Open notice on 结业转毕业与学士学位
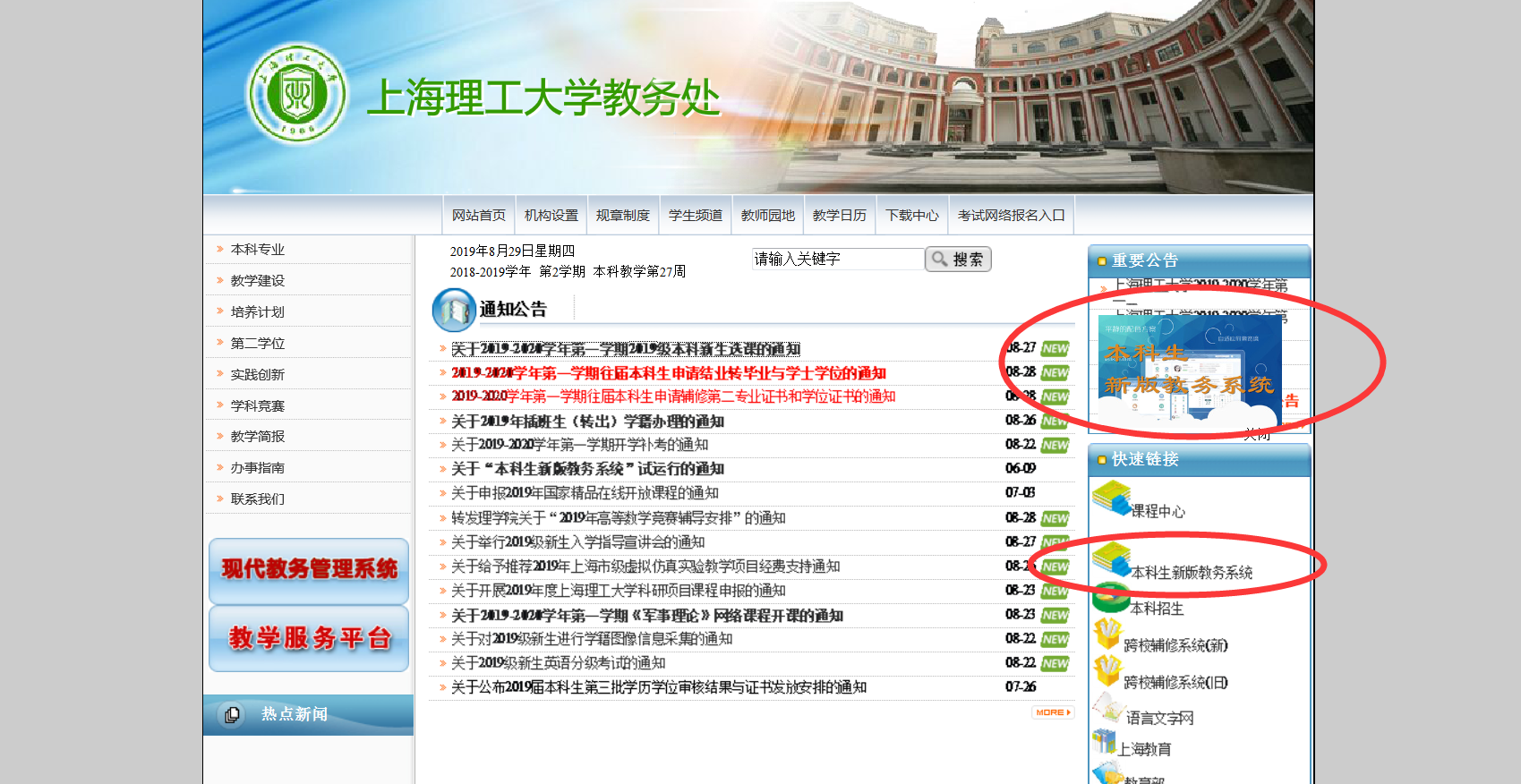This screenshot has height=784, width=1521. pos(669,373)
